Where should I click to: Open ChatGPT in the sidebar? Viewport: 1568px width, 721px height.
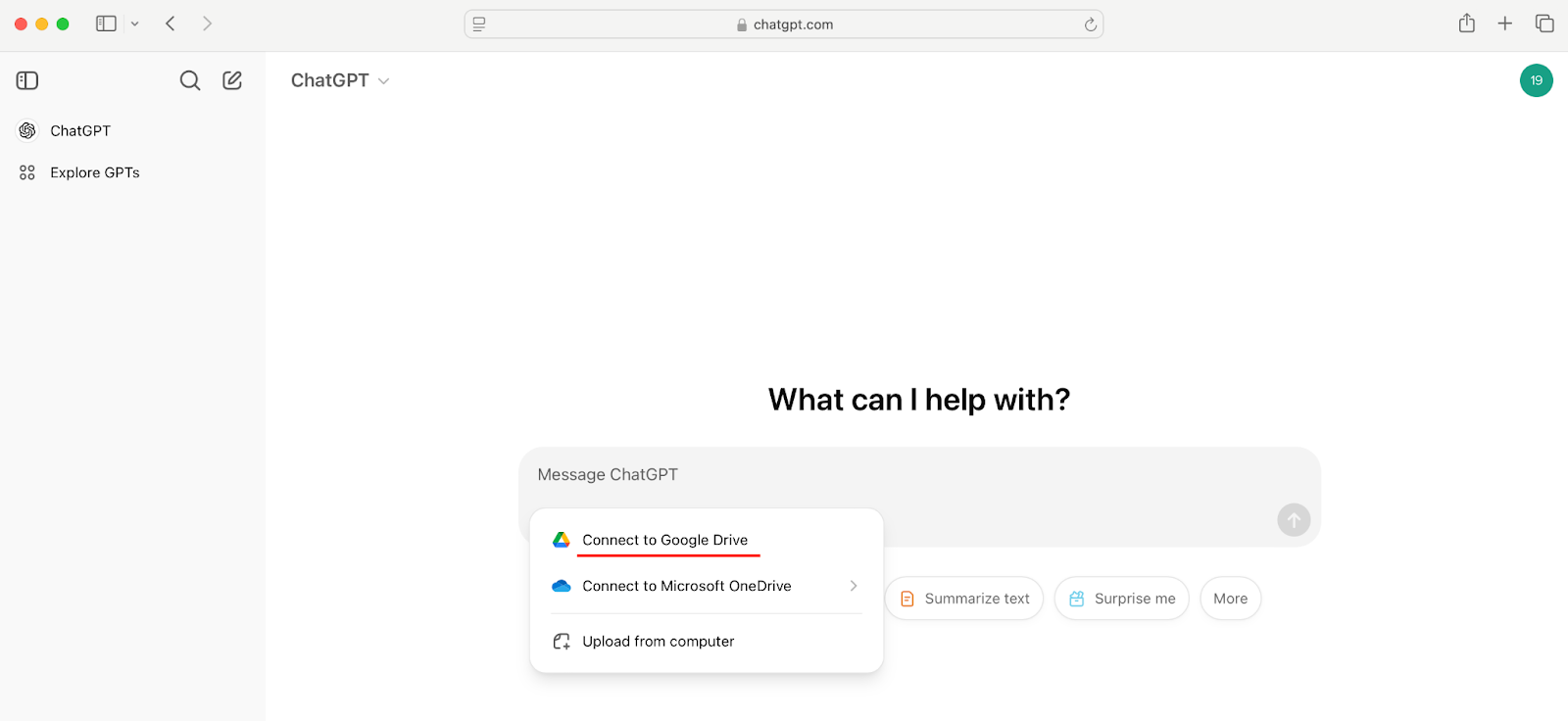point(132,130)
